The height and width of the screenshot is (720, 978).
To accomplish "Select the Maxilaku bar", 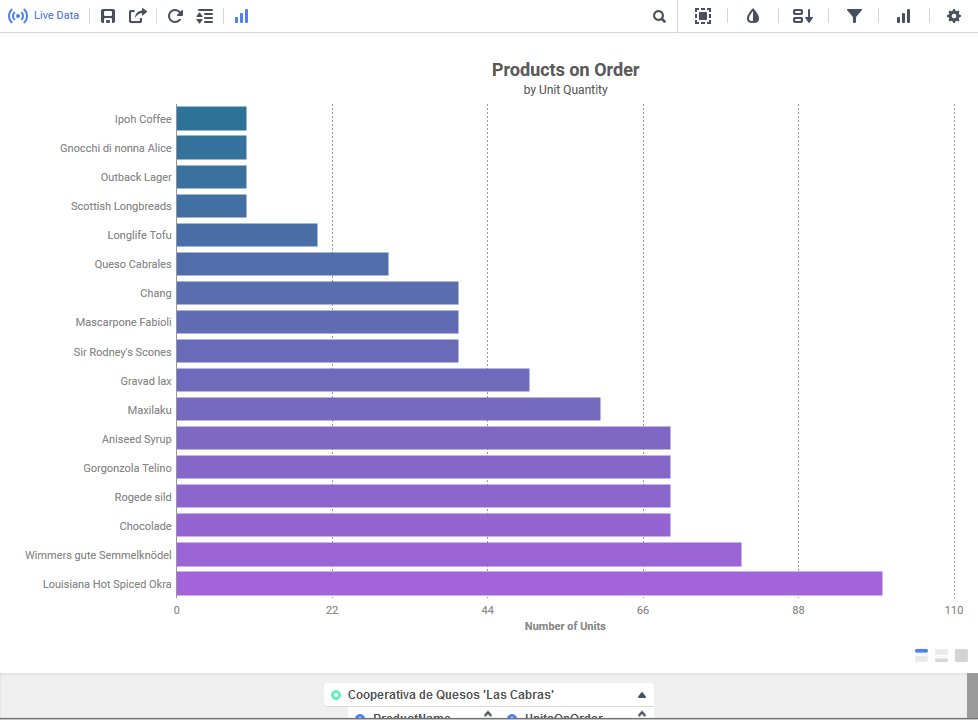I will click(x=388, y=409).
